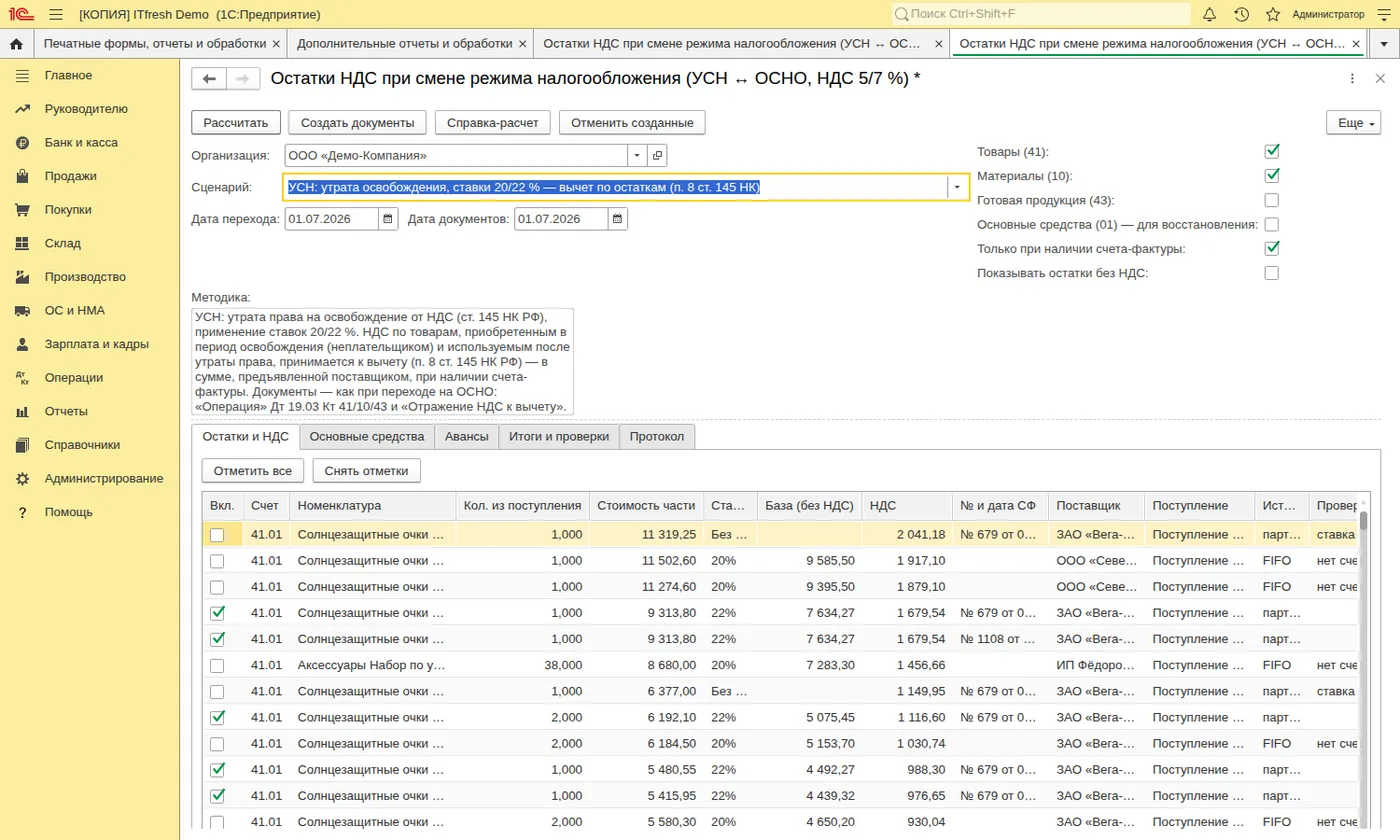1400x840 pixels.
Task: Expand the Сценарий dropdown list
Action: 958,187
